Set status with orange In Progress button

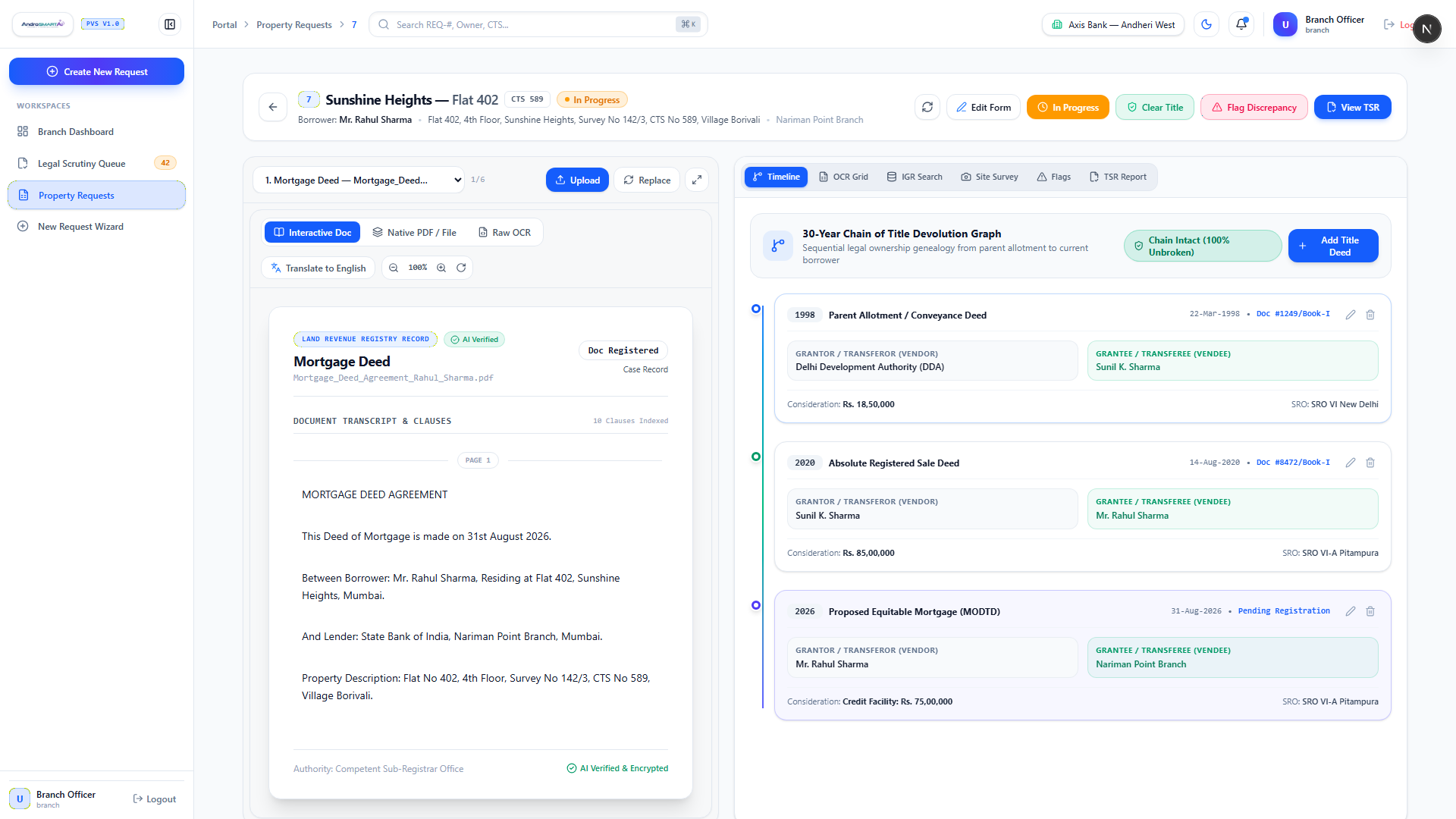click(1068, 107)
